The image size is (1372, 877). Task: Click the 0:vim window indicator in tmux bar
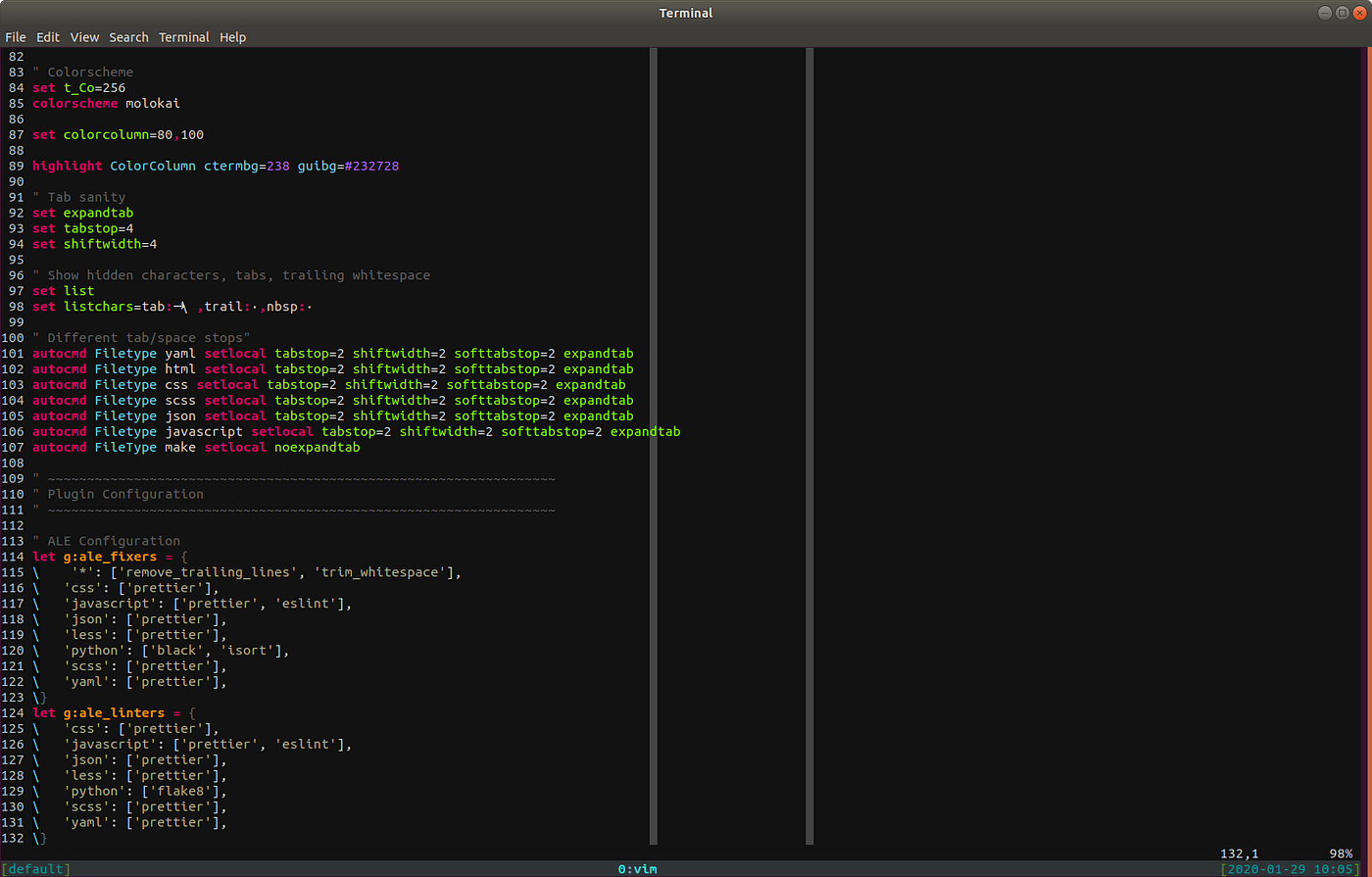[638, 868]
